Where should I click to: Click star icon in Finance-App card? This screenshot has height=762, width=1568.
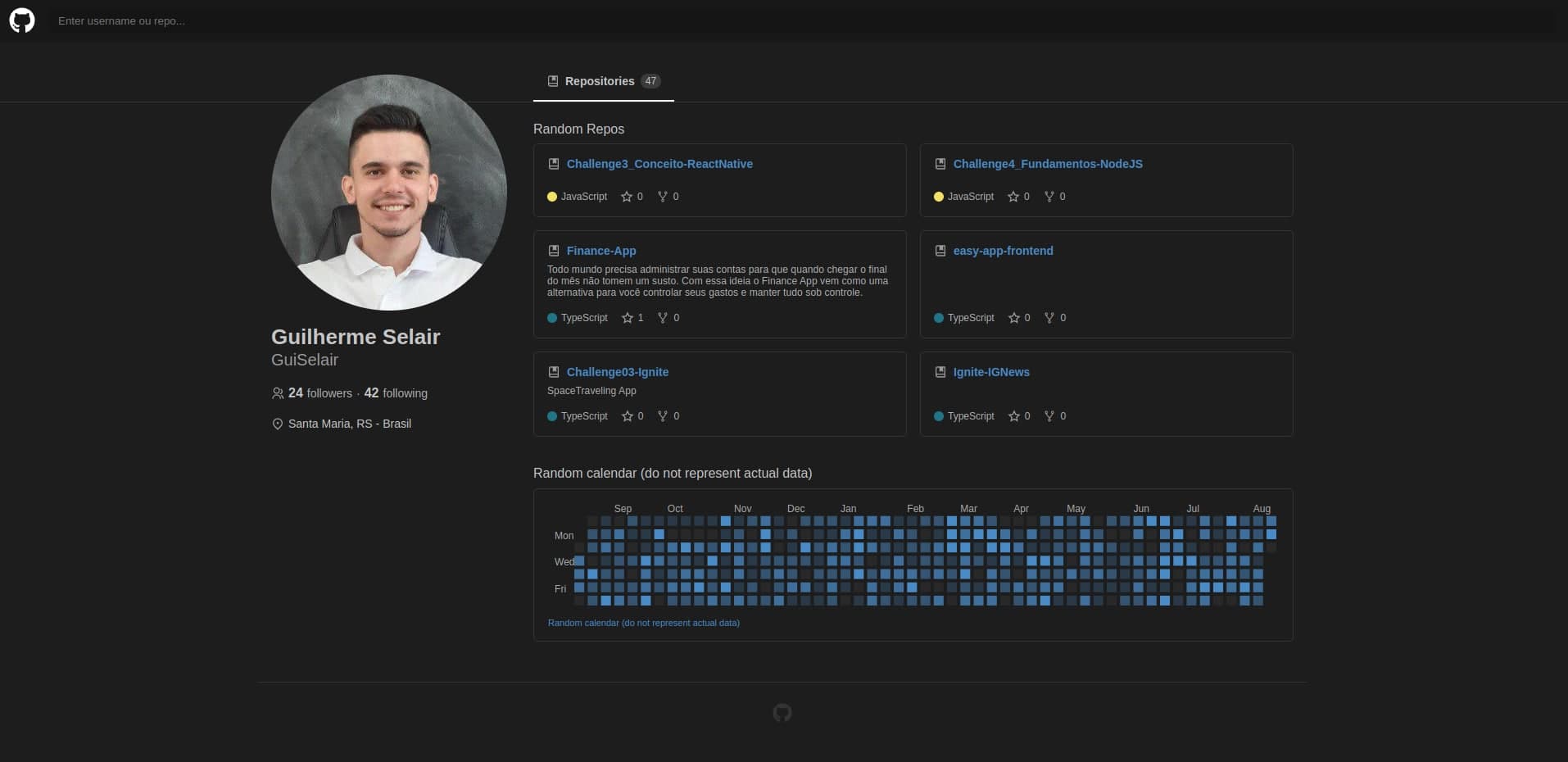click(628, 318)
